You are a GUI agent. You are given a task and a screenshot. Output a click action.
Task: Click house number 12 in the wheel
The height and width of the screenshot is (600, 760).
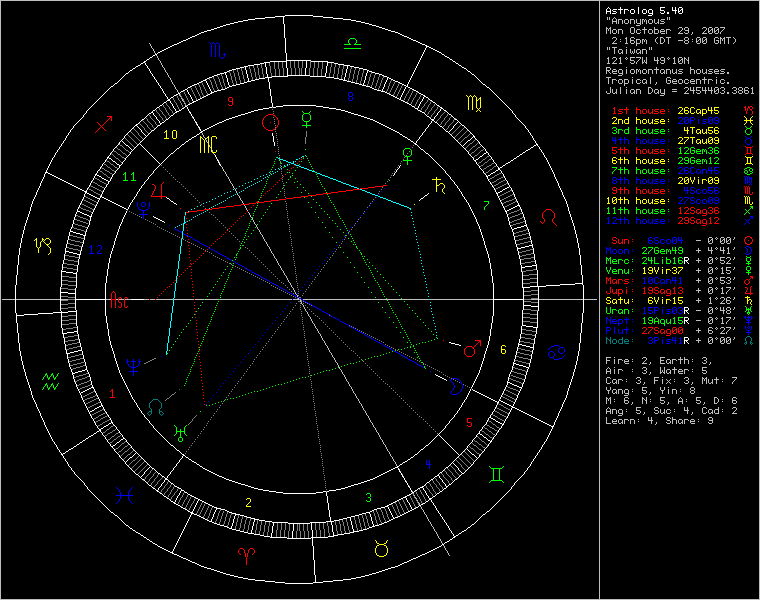click(x=95, y=250)
